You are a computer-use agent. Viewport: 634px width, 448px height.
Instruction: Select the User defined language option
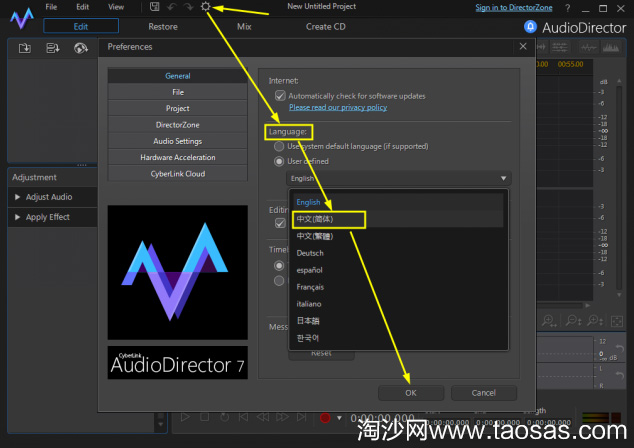pyautogui.click(x=279, y=161)
